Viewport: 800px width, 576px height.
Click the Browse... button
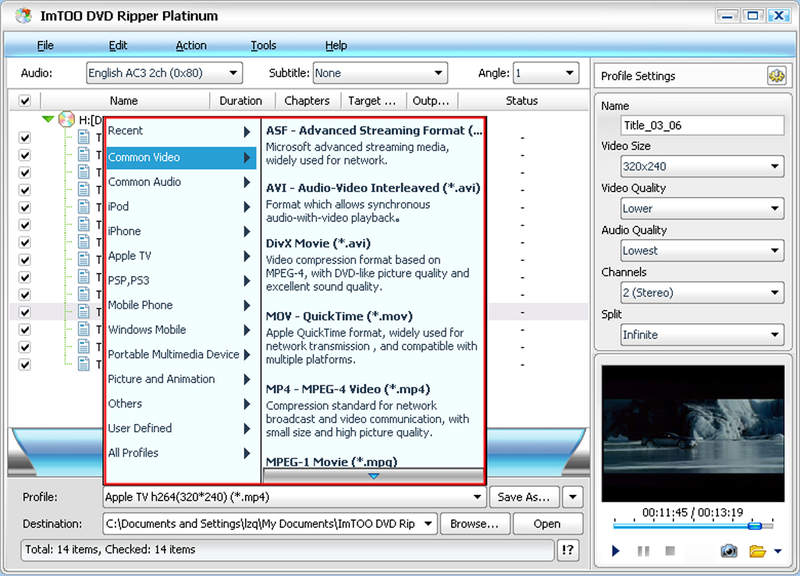[x=475, y=523]
